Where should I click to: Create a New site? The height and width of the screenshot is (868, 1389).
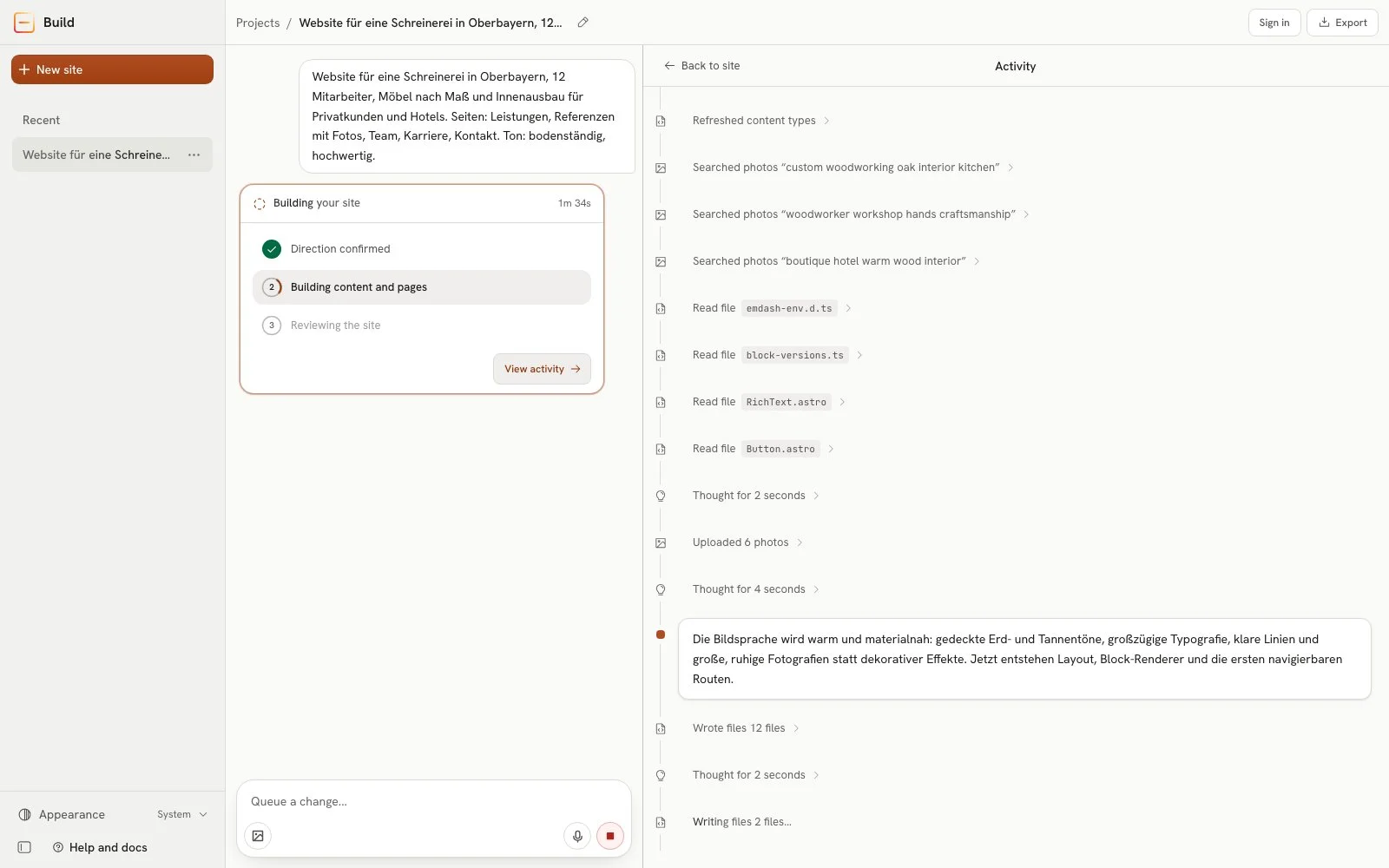(x=112, y=69)
